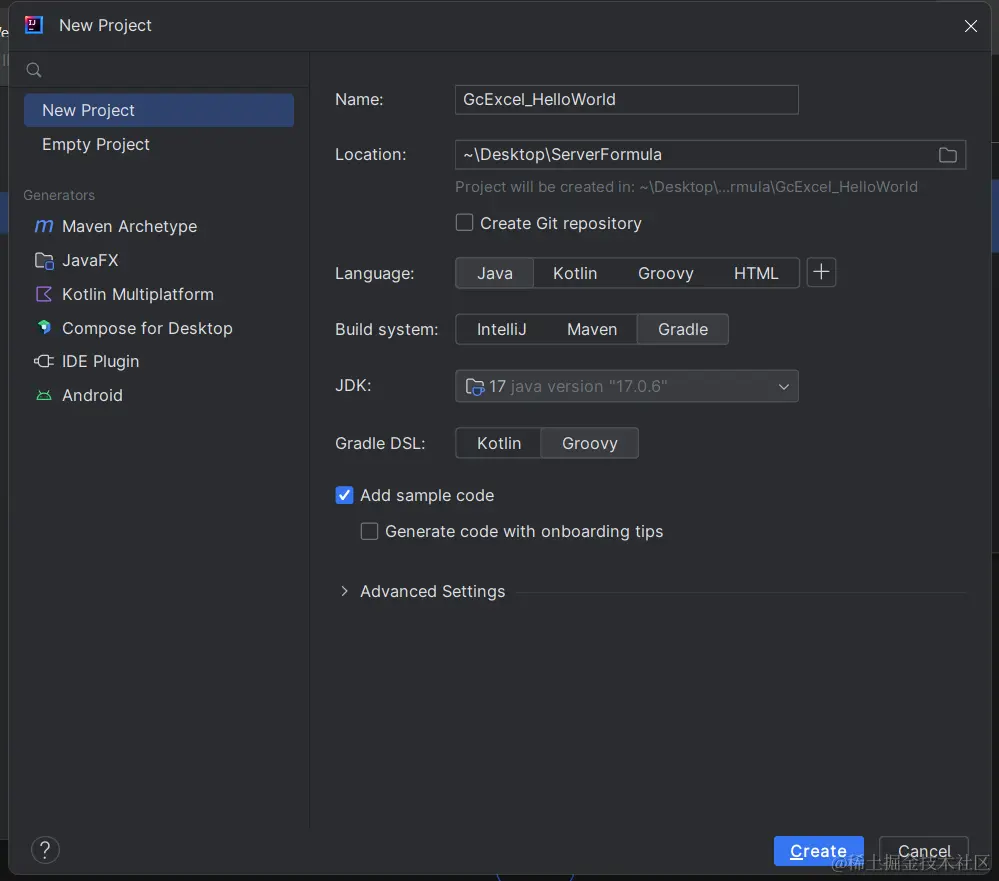
Task: Expand Advanced Settings section
Action: point(344,591)
